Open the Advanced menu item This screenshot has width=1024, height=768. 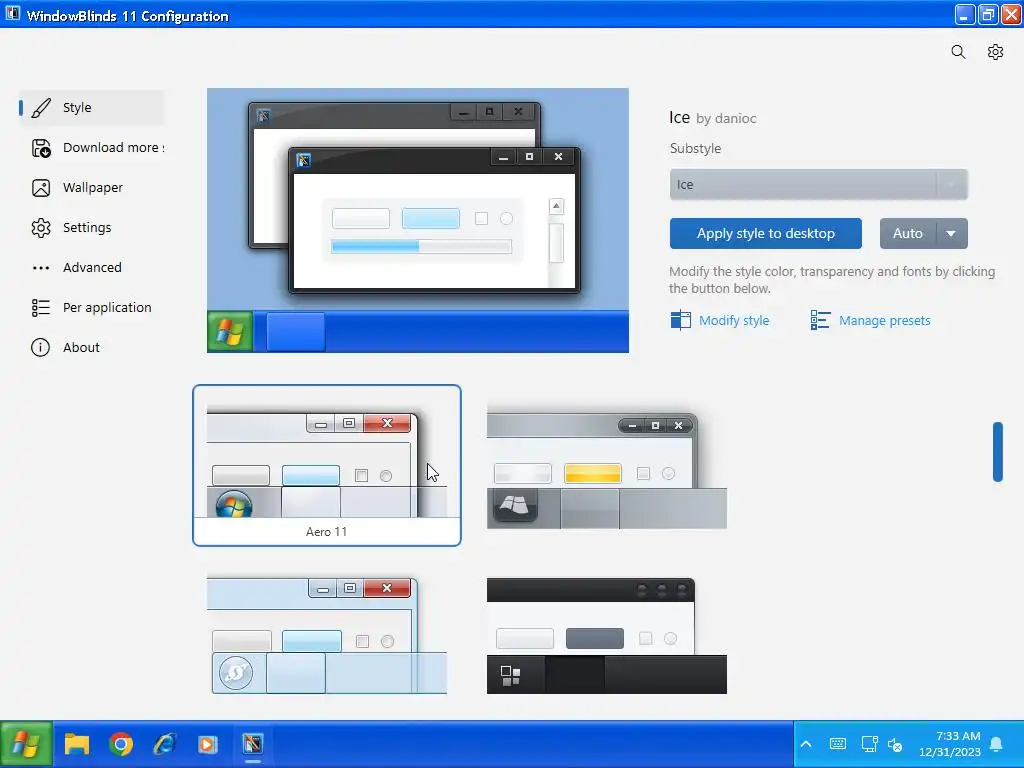point(91,268)
